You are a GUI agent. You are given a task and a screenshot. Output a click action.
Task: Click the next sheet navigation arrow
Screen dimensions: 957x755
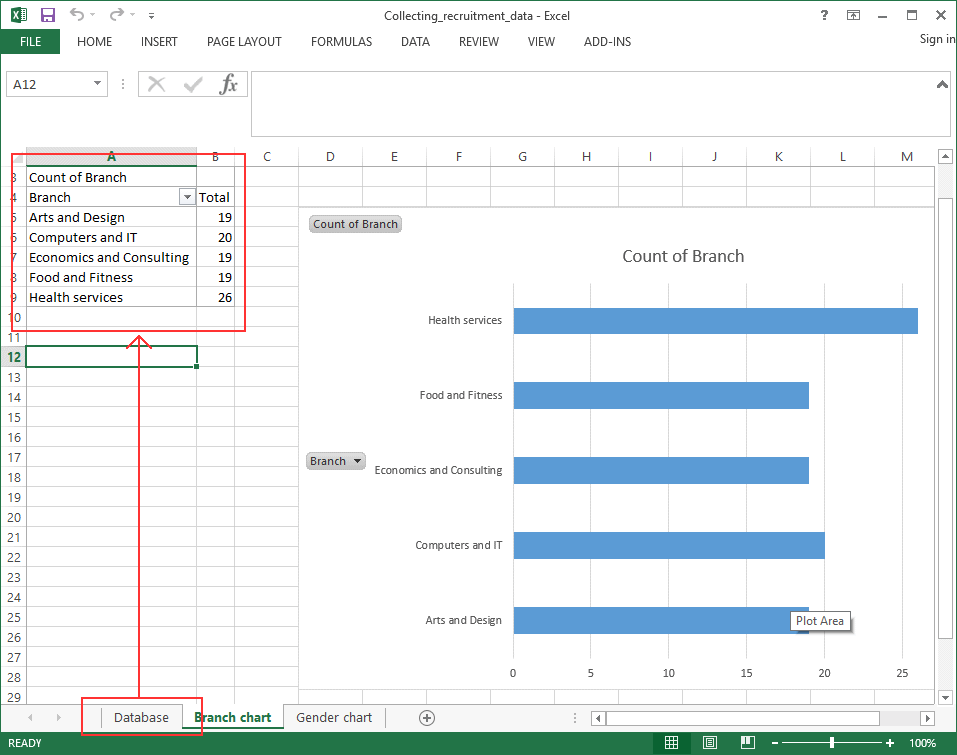58,717
